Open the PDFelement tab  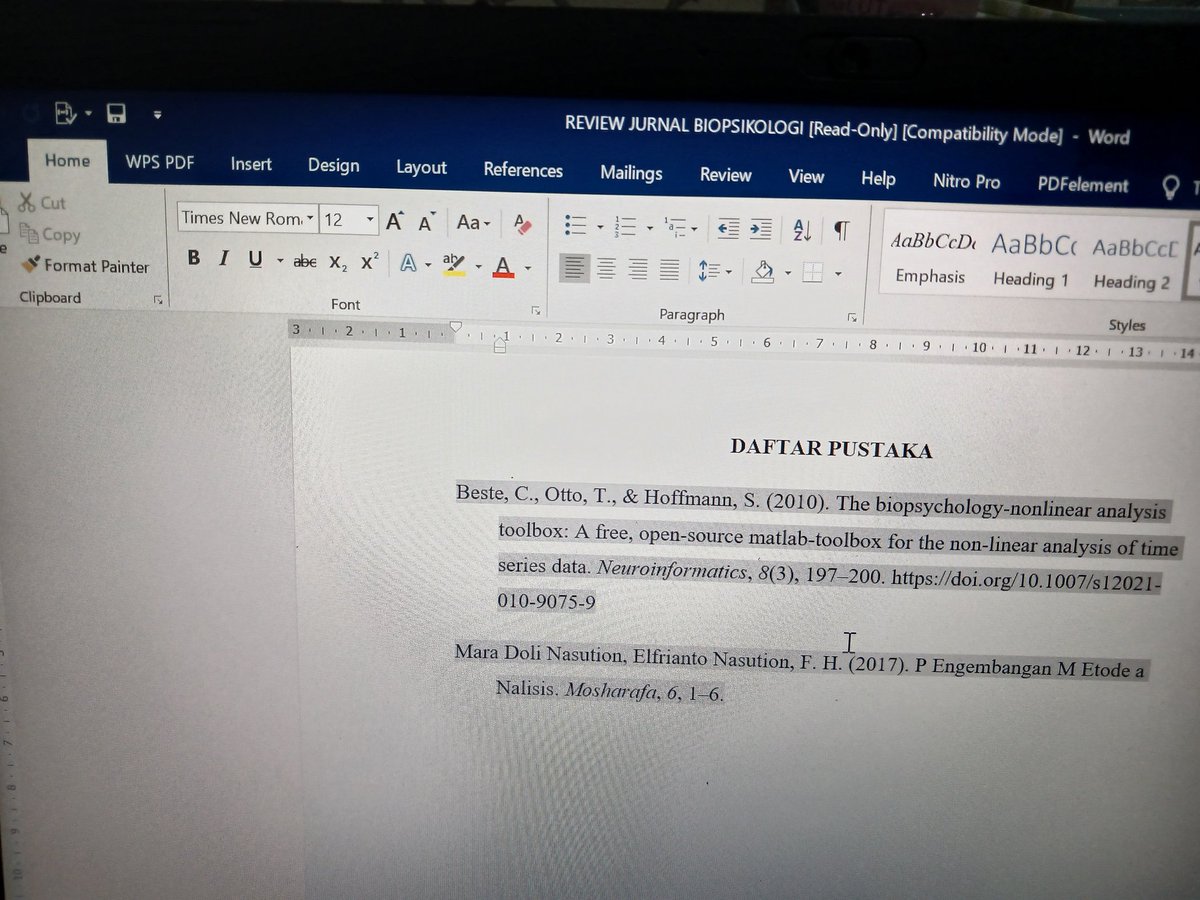pyautogui.click(x=1083, y=185)
